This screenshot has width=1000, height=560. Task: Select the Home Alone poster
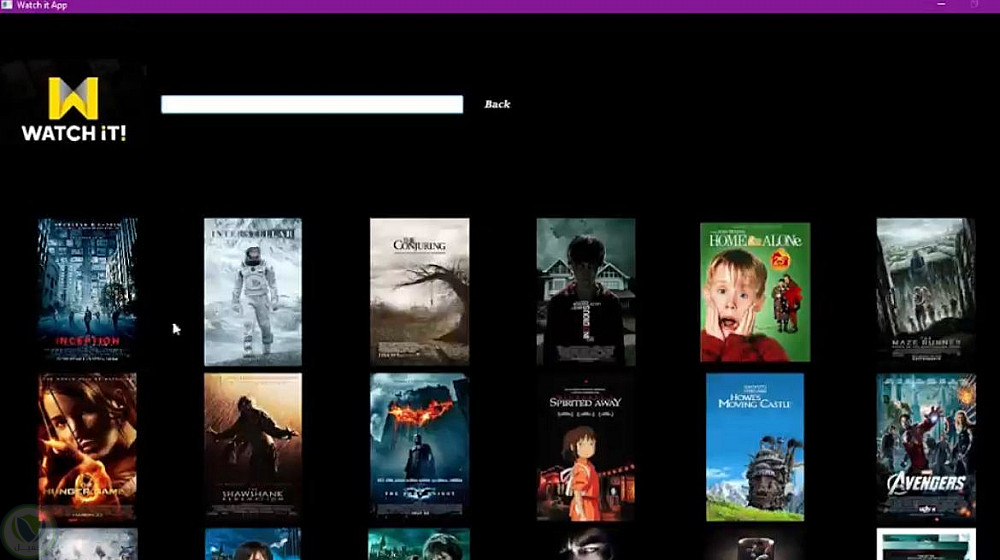pos(755,292)
